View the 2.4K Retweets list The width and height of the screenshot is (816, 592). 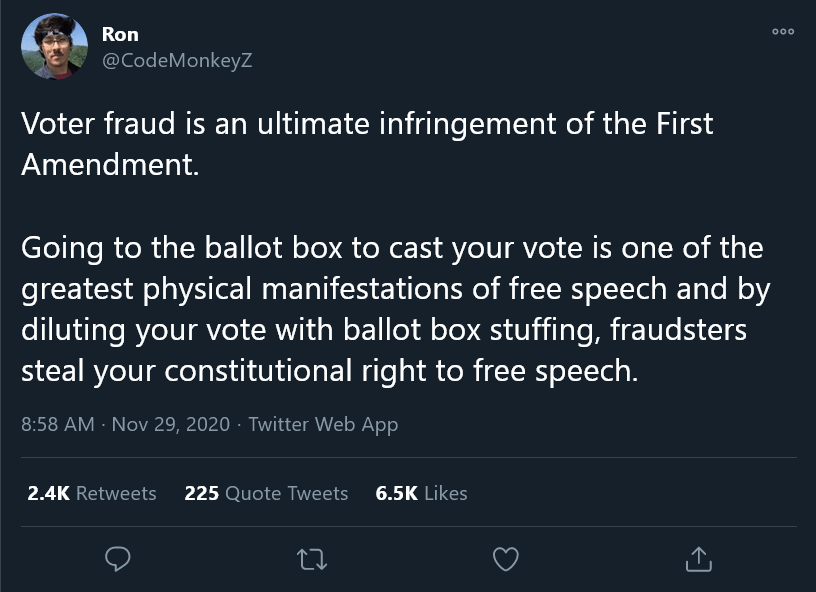(x=92, y=493)
